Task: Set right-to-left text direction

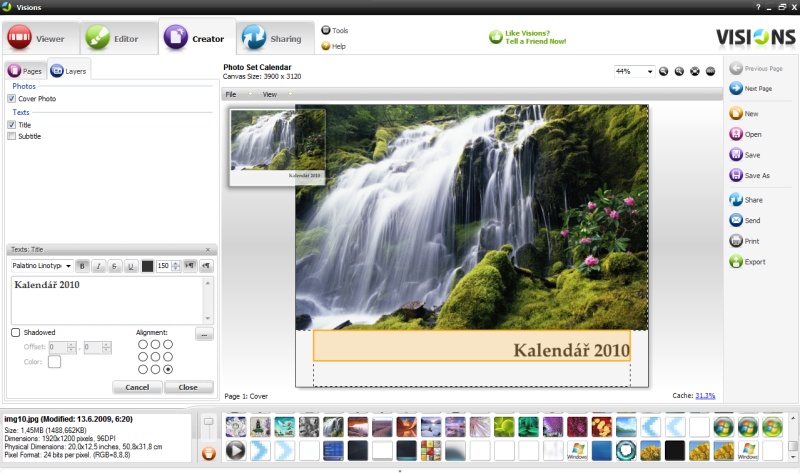Action: point(206,266)
